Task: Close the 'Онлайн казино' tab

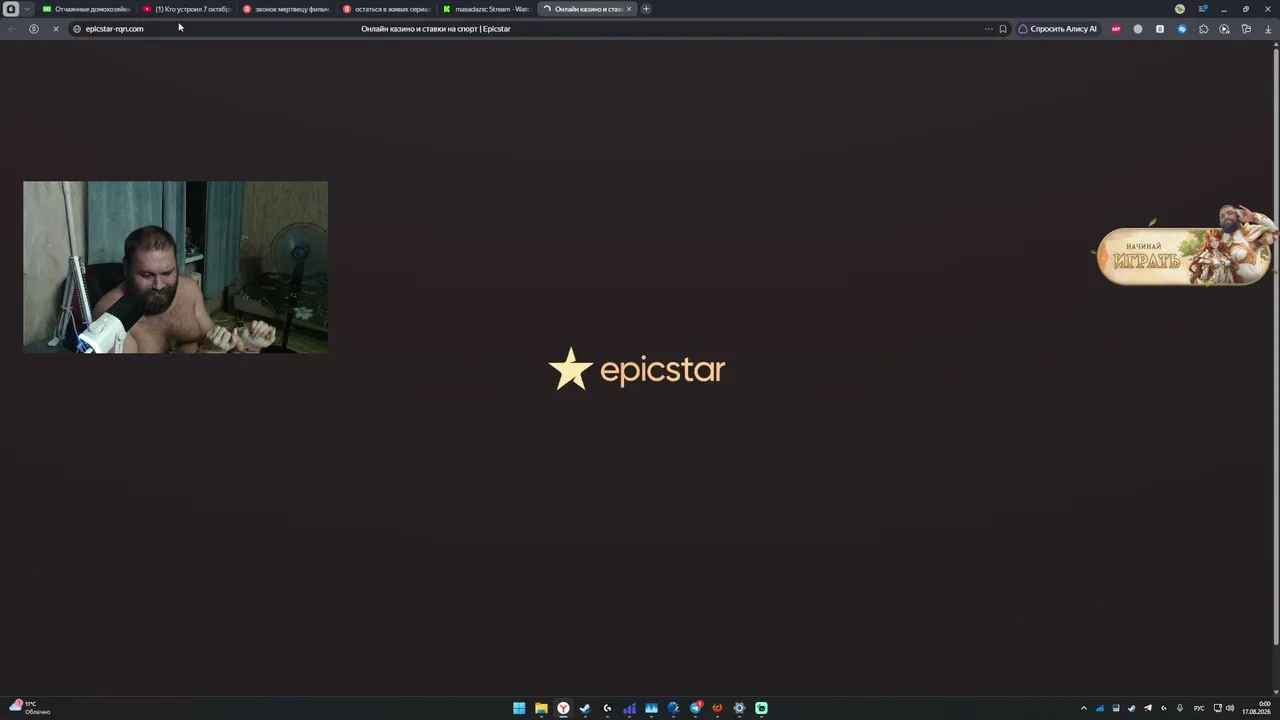Action: [629, 9]
